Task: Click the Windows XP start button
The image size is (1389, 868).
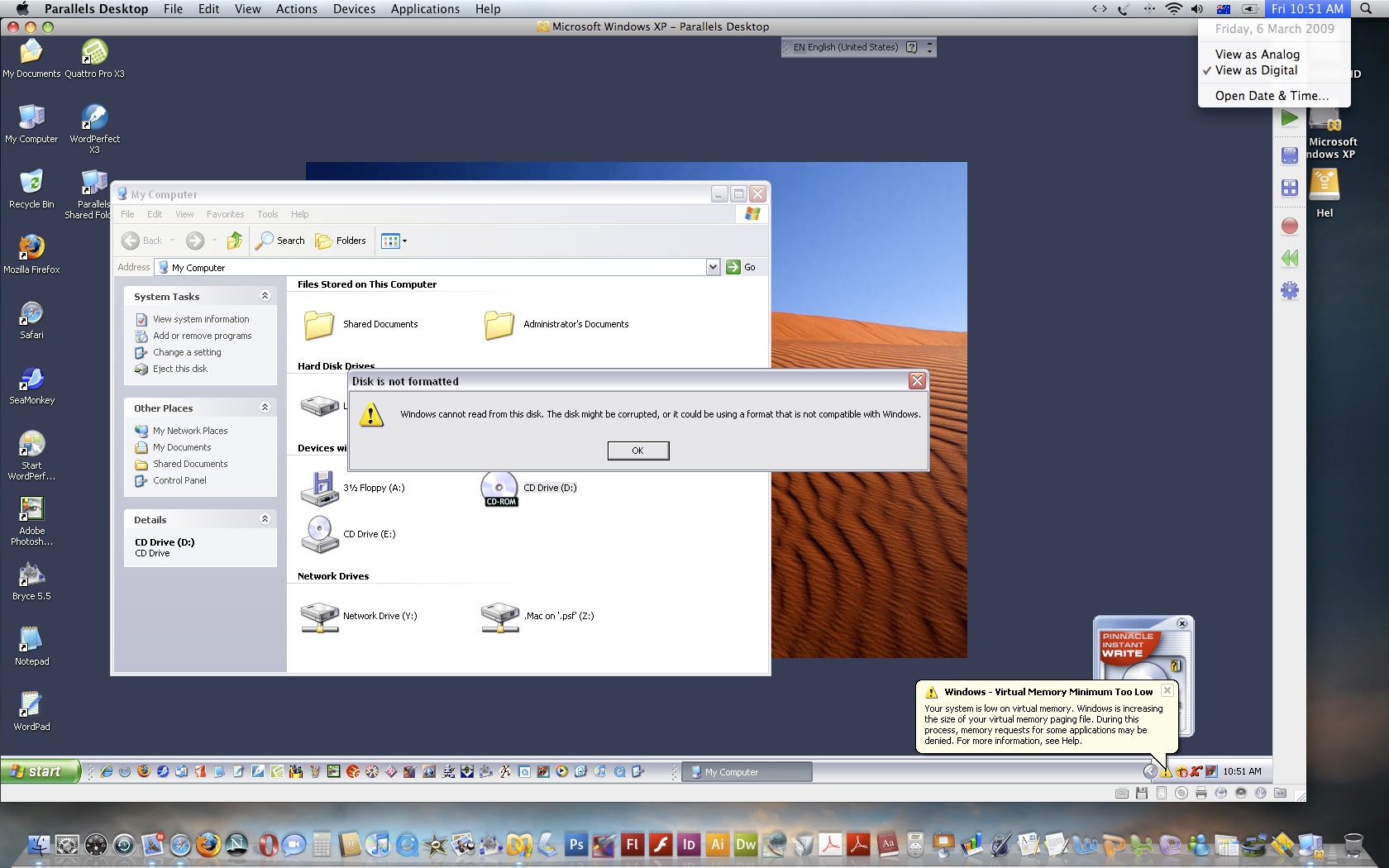Action: coord(40,771)
